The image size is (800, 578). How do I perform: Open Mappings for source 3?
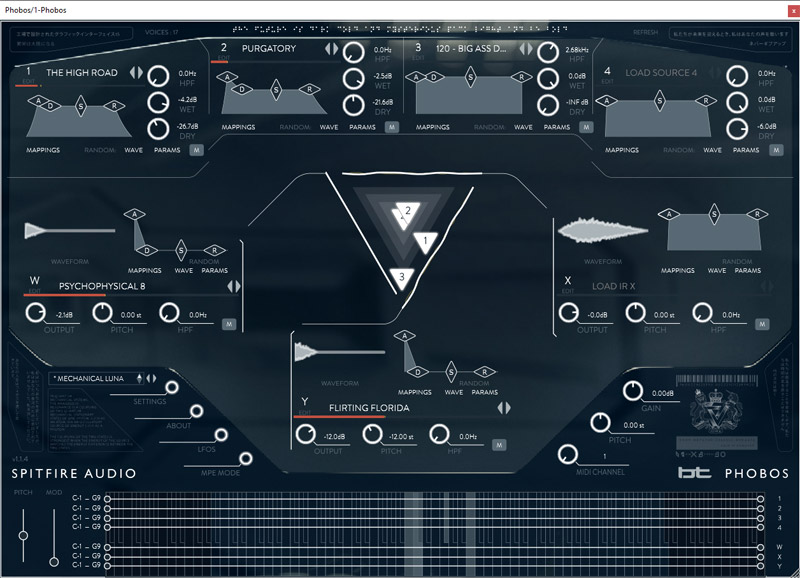click(432, 128)
